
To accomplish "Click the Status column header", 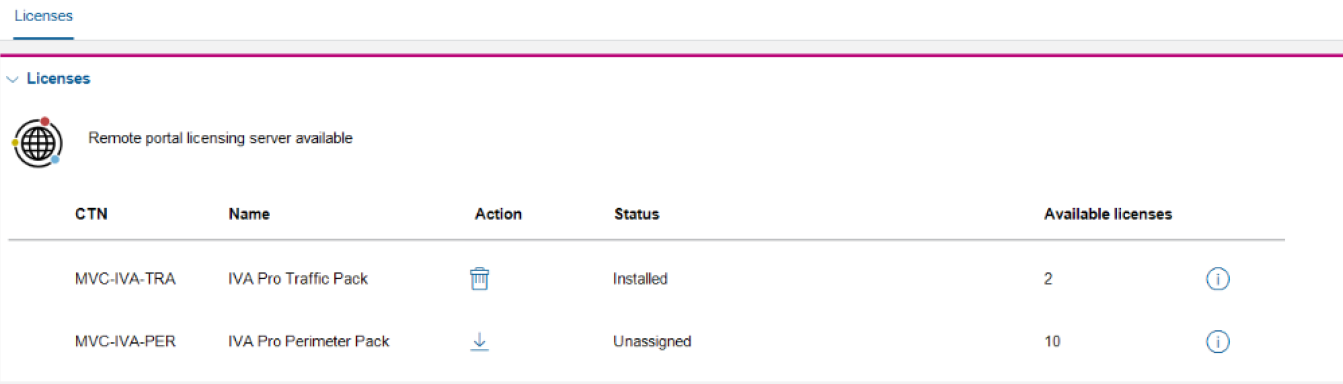I will 636,214.
